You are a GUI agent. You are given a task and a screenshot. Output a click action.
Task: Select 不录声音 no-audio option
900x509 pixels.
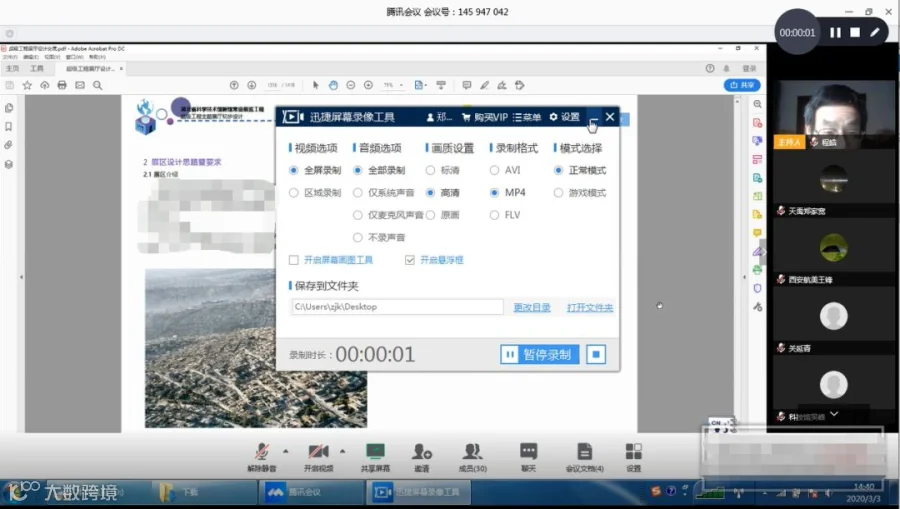[379, 238]
